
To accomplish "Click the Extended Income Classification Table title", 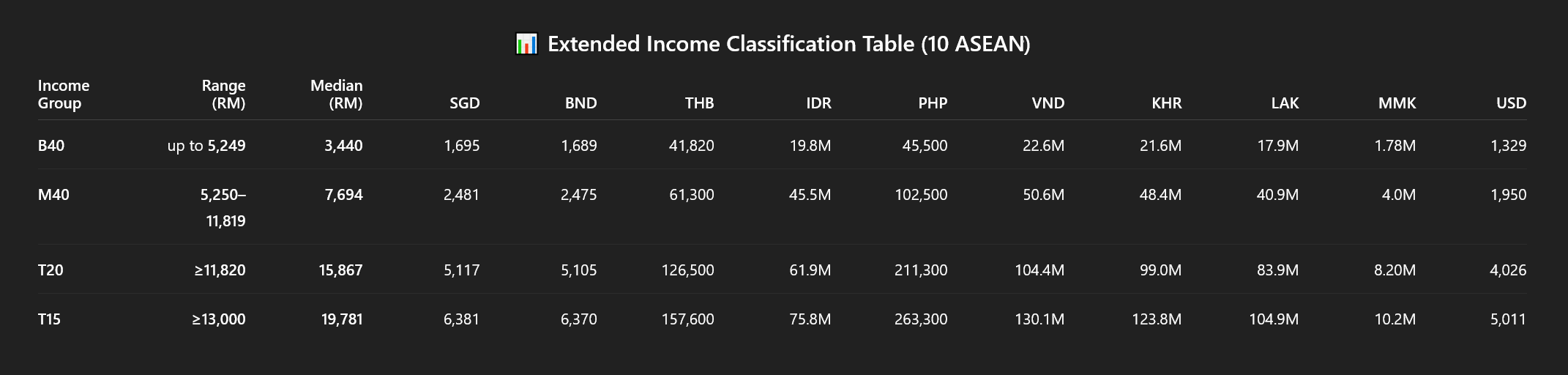I will click(788, 44).
